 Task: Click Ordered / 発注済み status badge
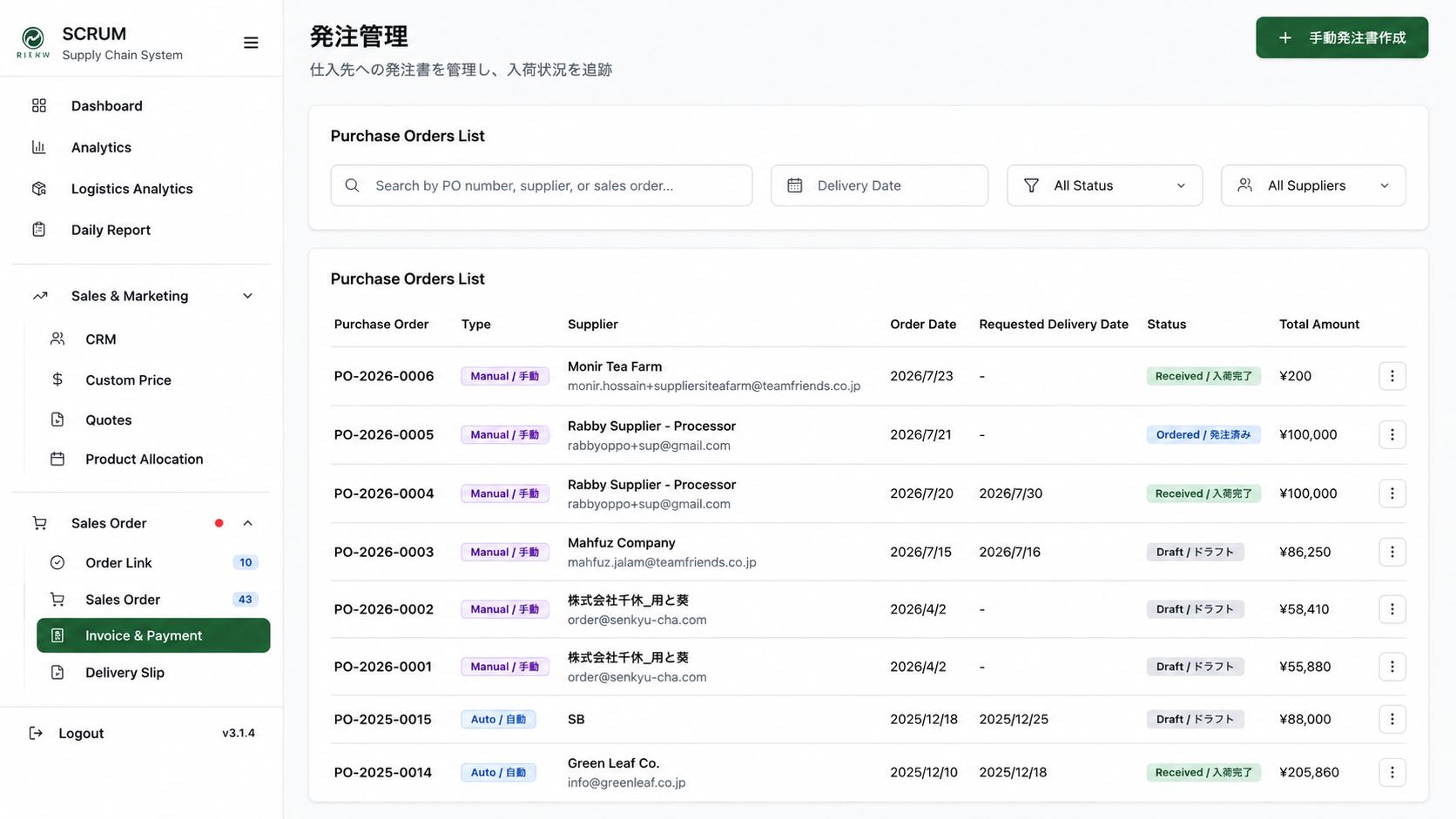click(x=1203, y=434)
